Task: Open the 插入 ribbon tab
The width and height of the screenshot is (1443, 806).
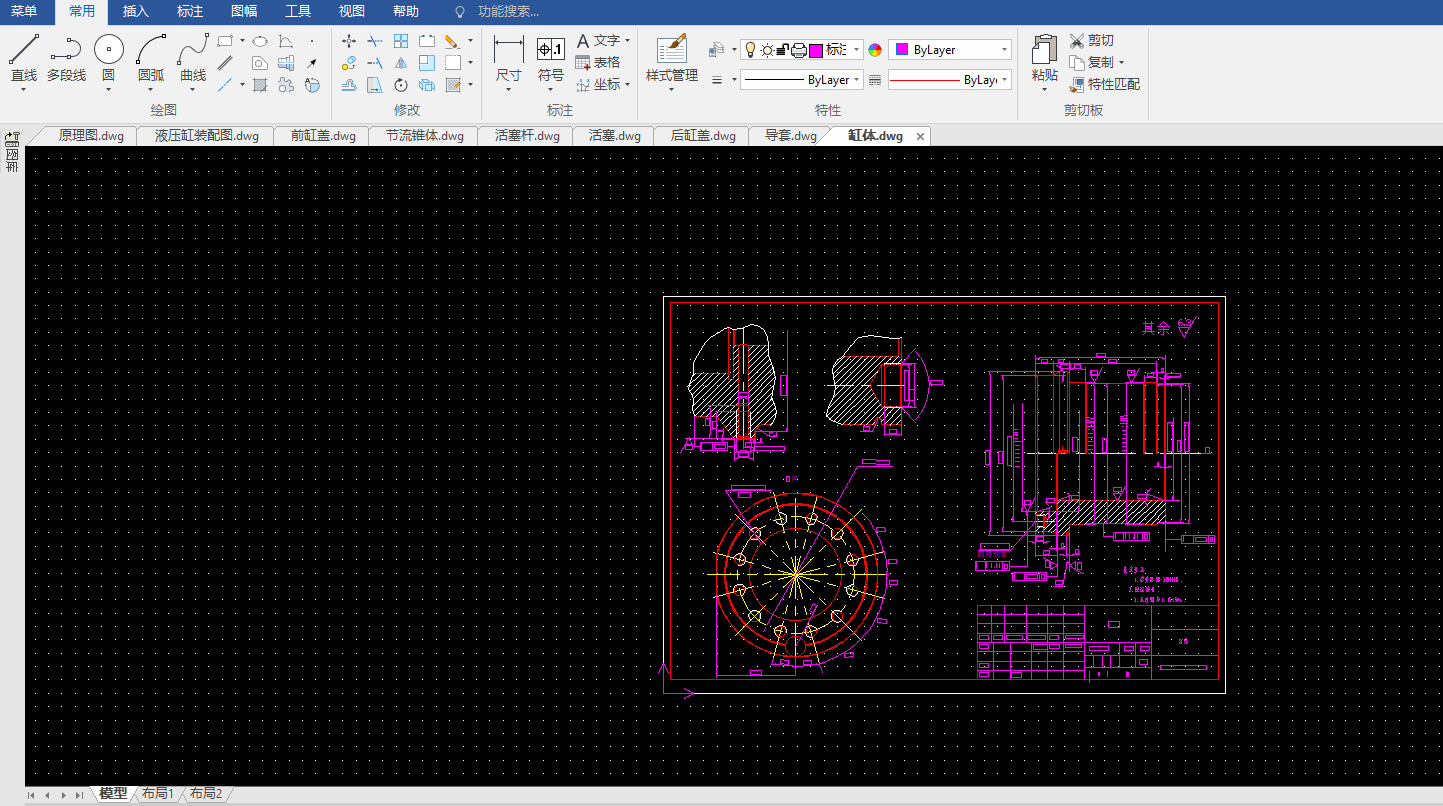Action: click(x=135, y=12)
